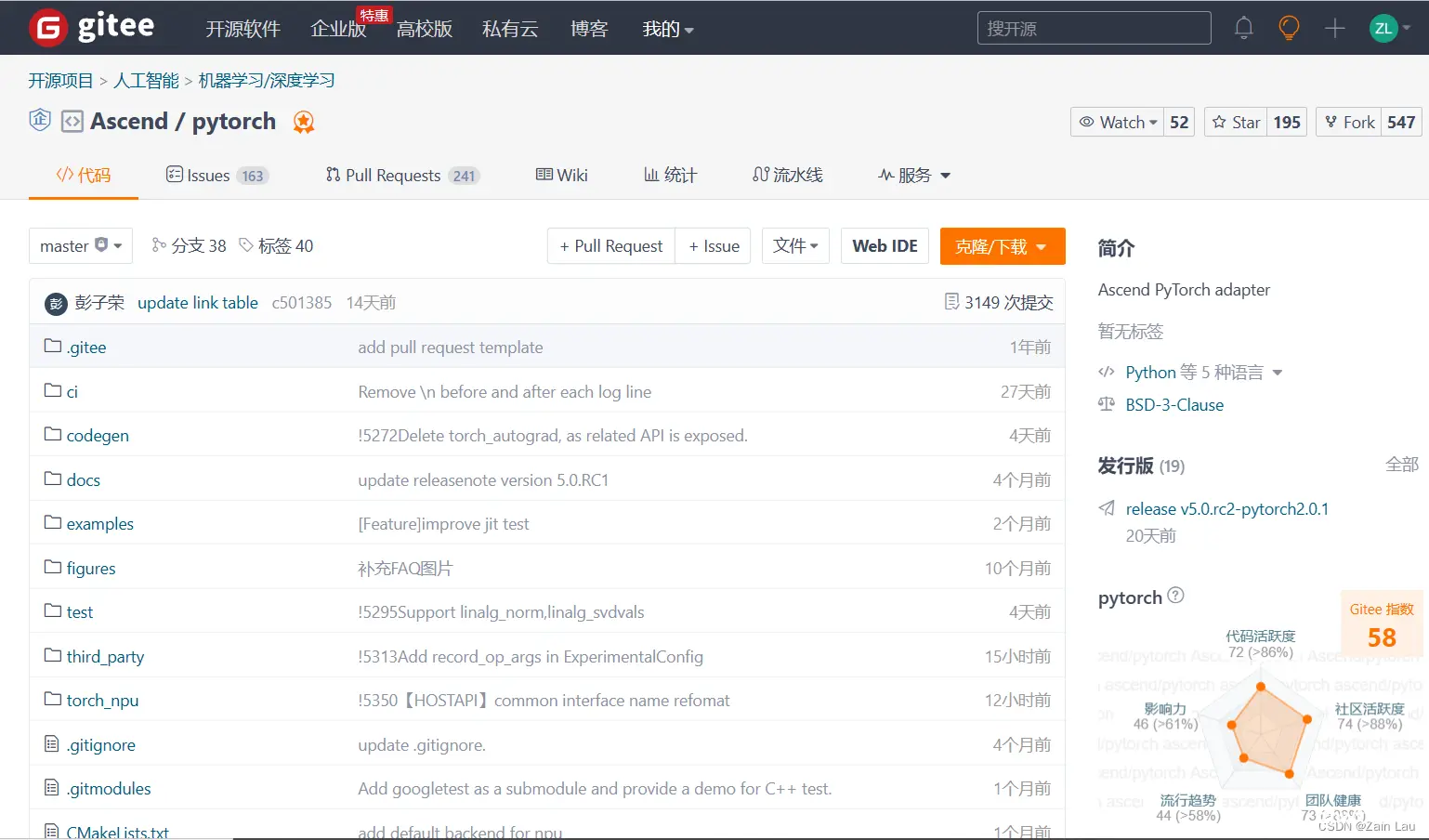The width and height of the screenshot is (1429, 840).
Task: Open 开源软件 in the top menu
Action: click(243, 29)
